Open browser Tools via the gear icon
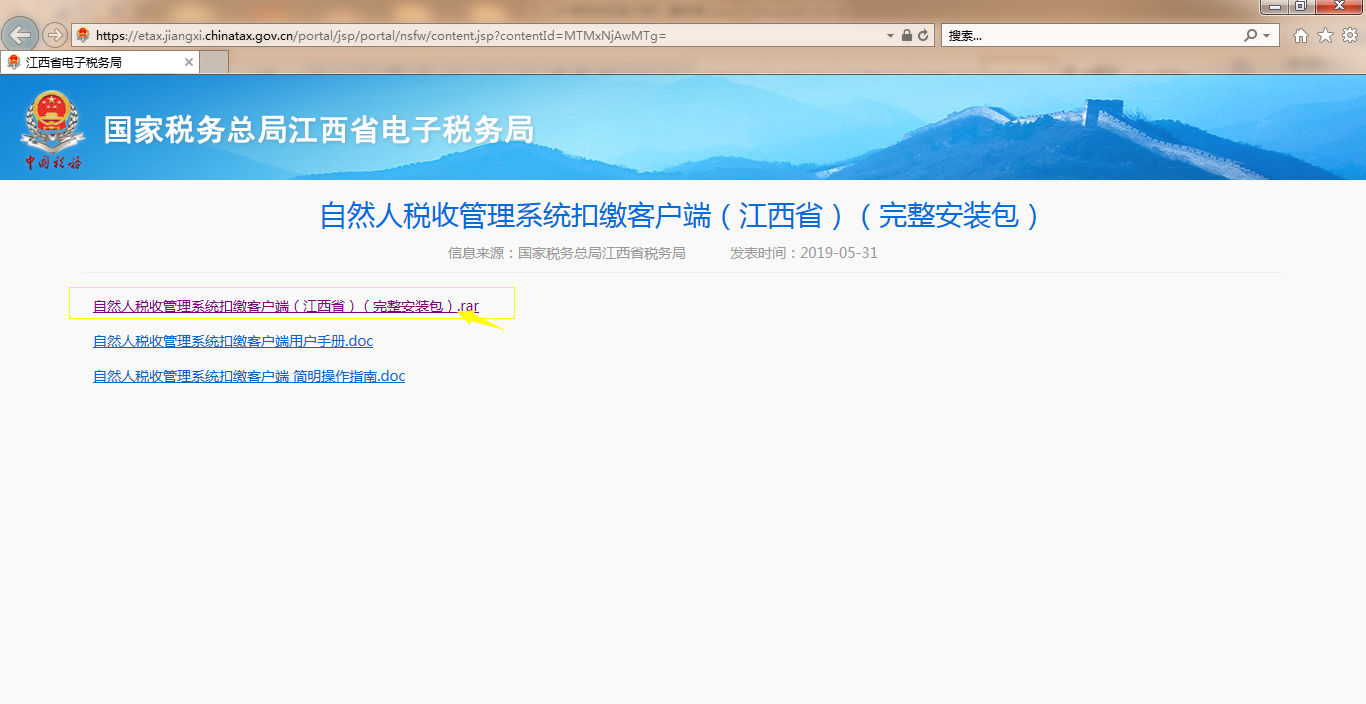 point(1352,33)
